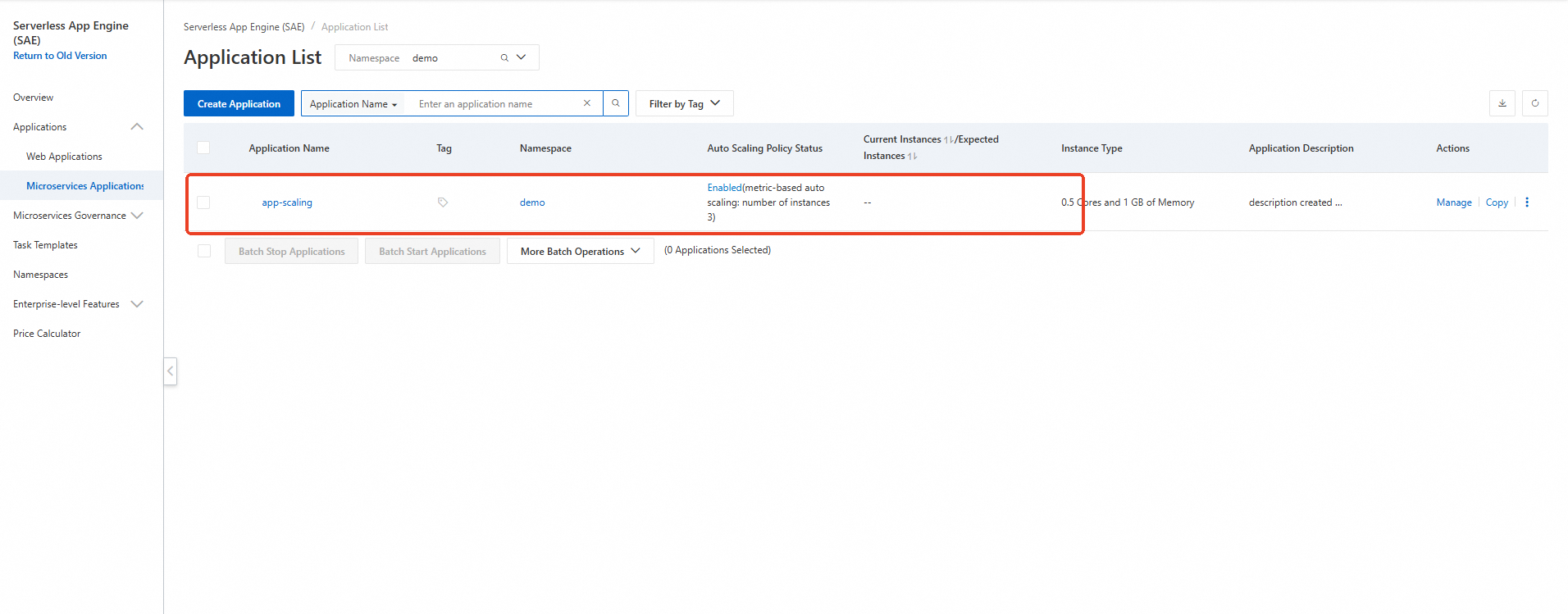Image resolution: width=1568 pixels, height=614 pixels.
Task: Collapse the left sidebar panel
Action: point(171,371)
